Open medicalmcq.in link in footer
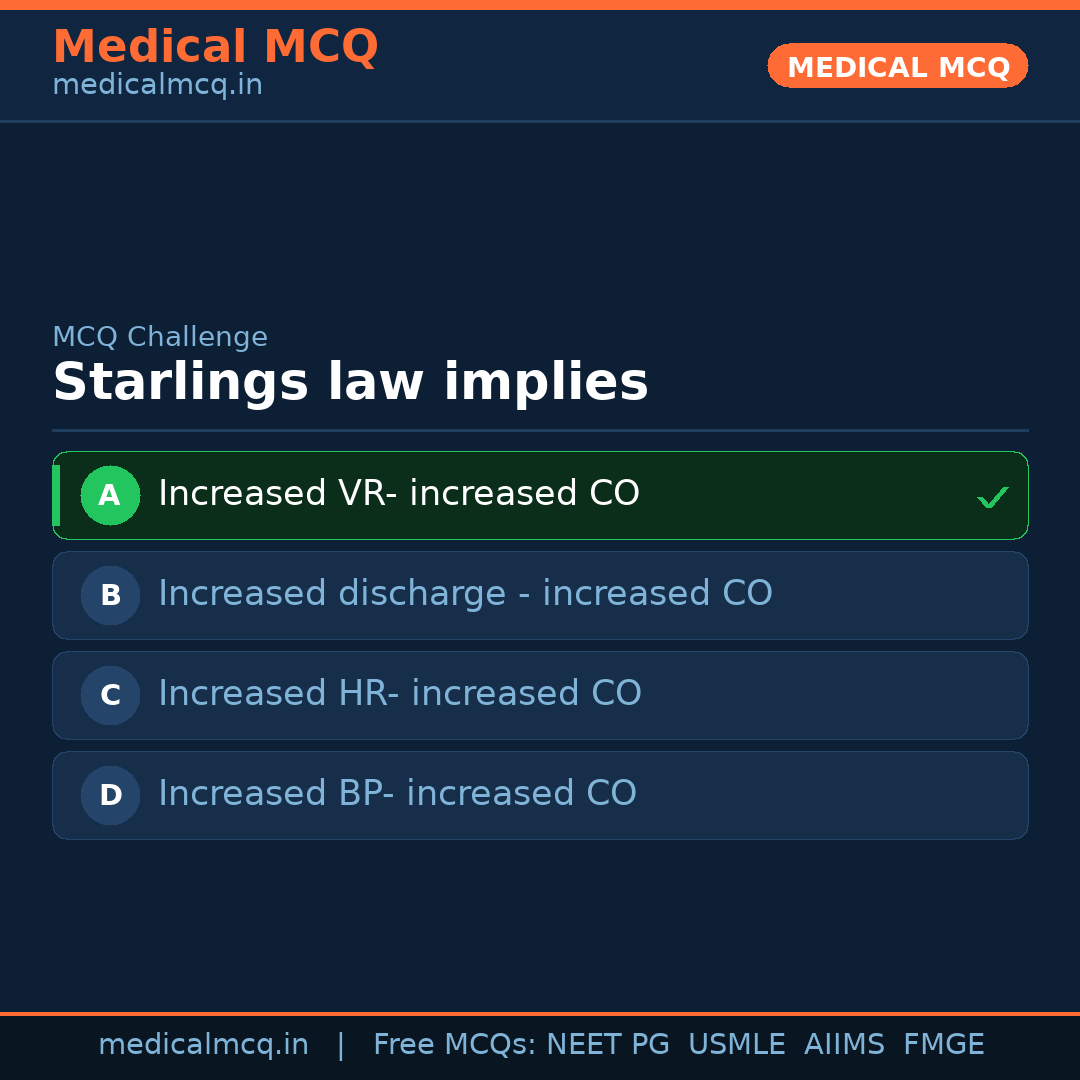 point(203,1045)
